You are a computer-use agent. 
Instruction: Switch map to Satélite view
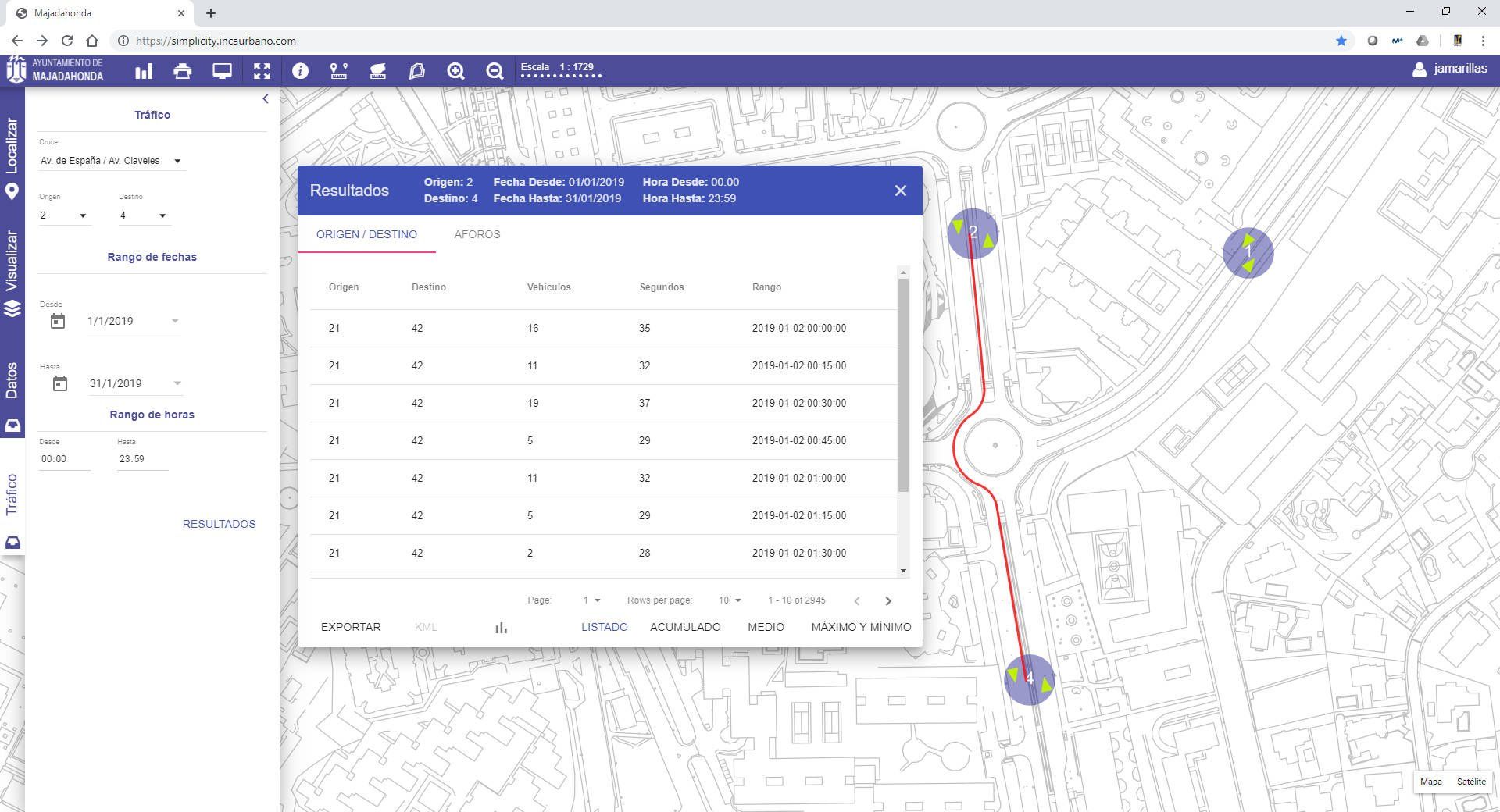click(1471, 782)
